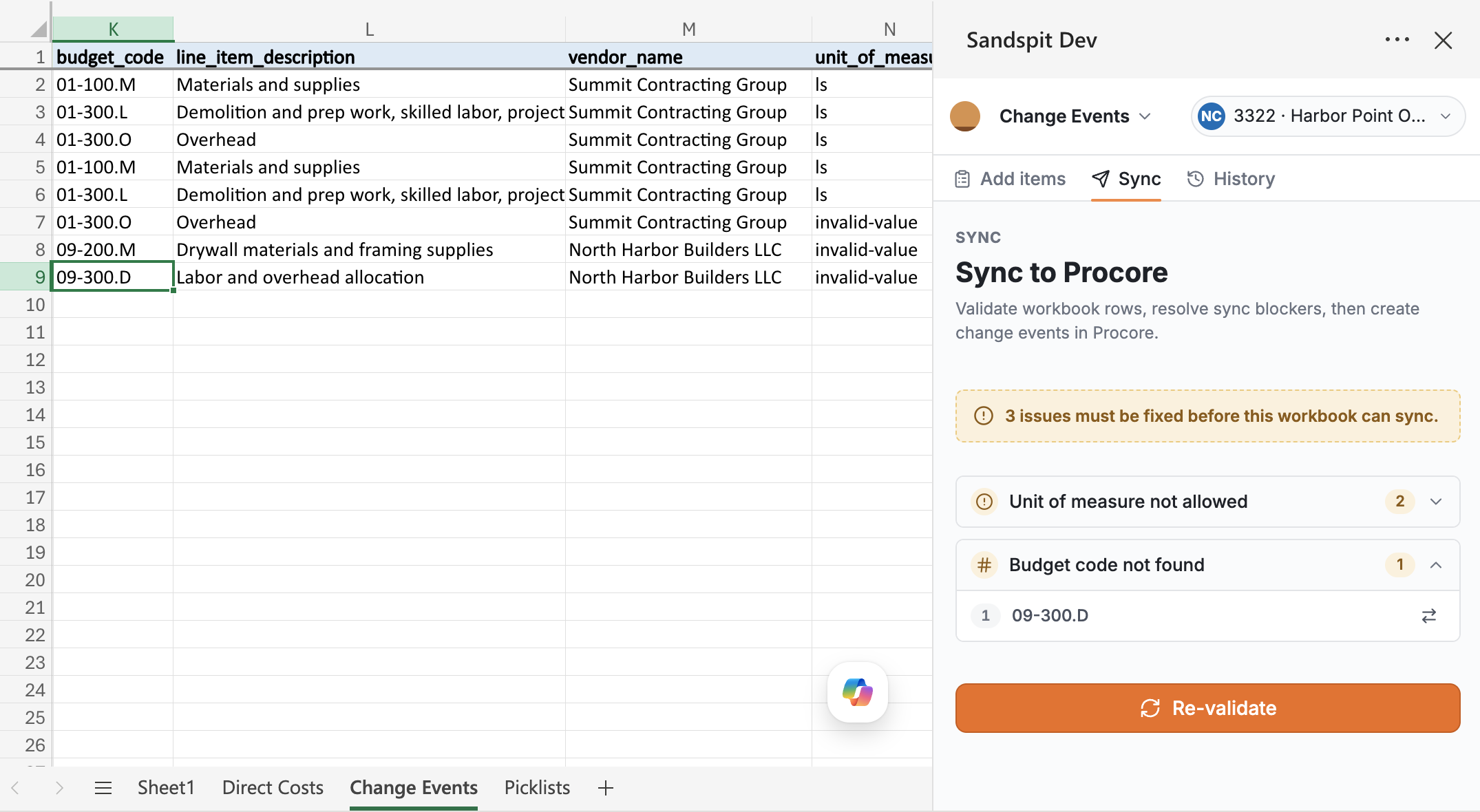Screen dimensions: 1480x812
Task: Open the Copilot floating button
Action: coord(858,692)
